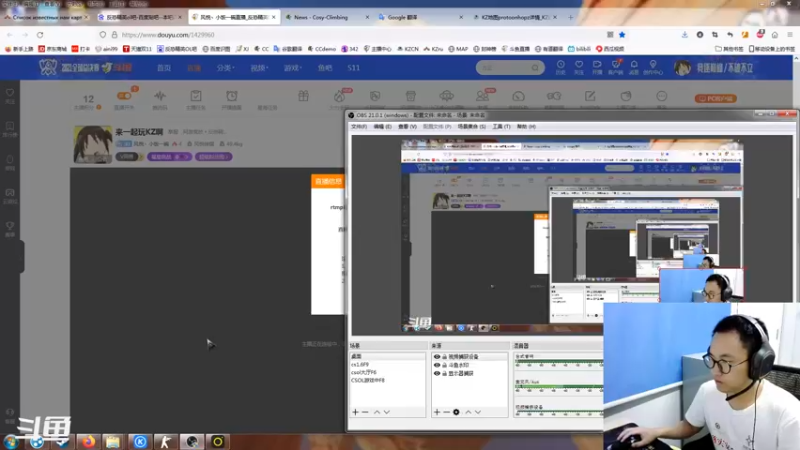This screenshot has width=800, height=450.
Task: Toggle the lock on the 斗鱼水印 source
Action: 444,365
